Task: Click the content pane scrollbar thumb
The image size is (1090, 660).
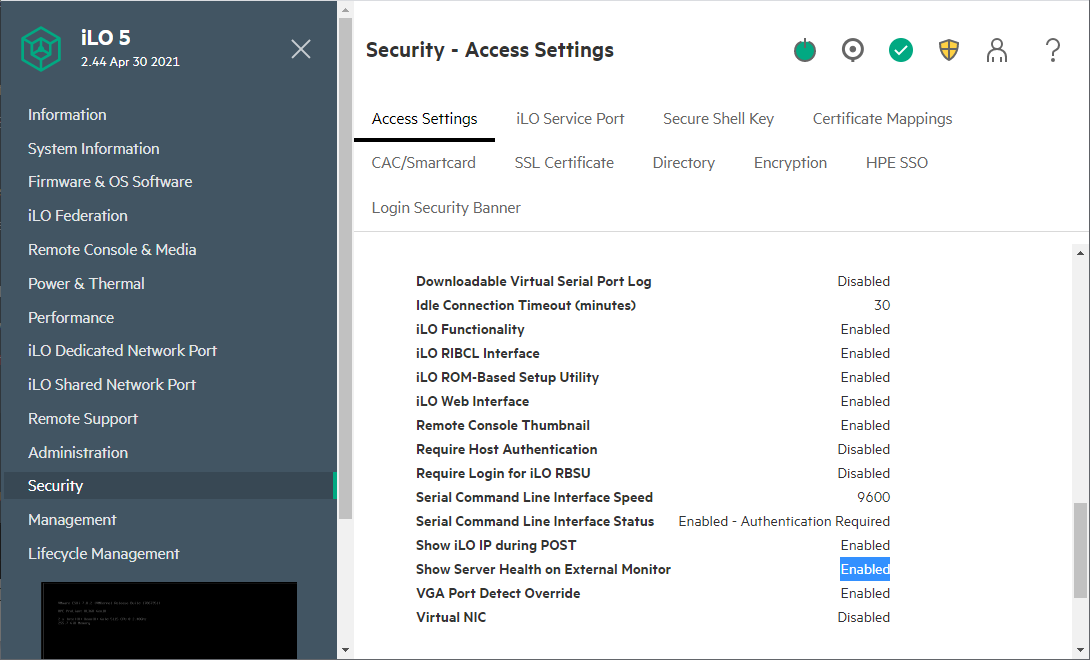Action: pyautogui.click(x=1080, y=550)
